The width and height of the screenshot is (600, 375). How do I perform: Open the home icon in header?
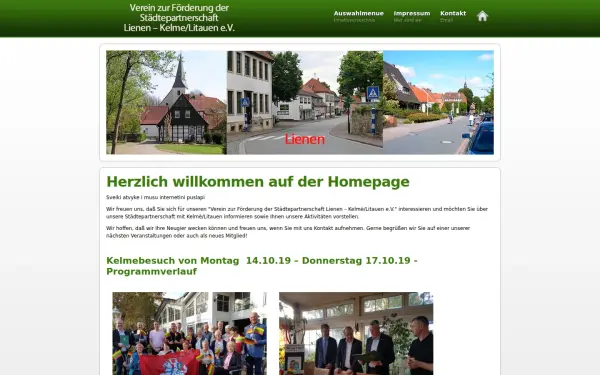(x=482, y=16)
